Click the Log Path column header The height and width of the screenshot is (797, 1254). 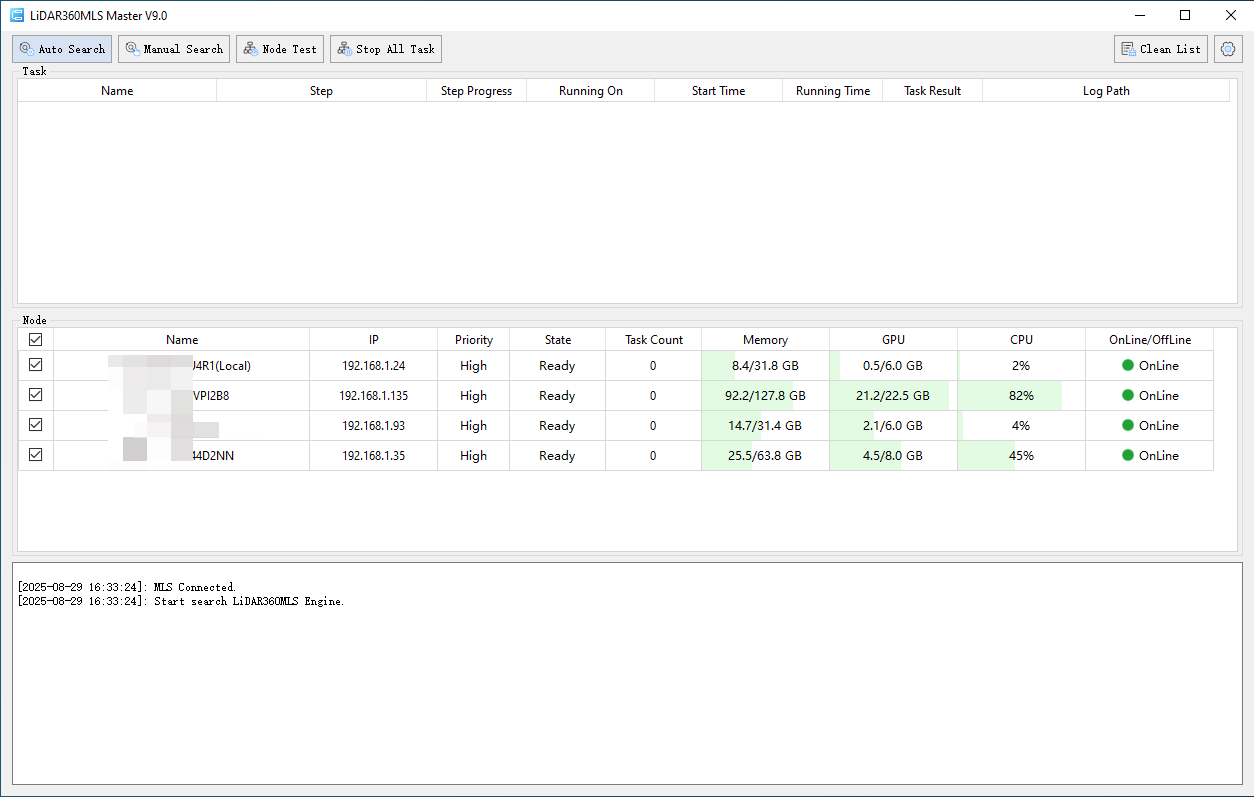pos(1106,91)
